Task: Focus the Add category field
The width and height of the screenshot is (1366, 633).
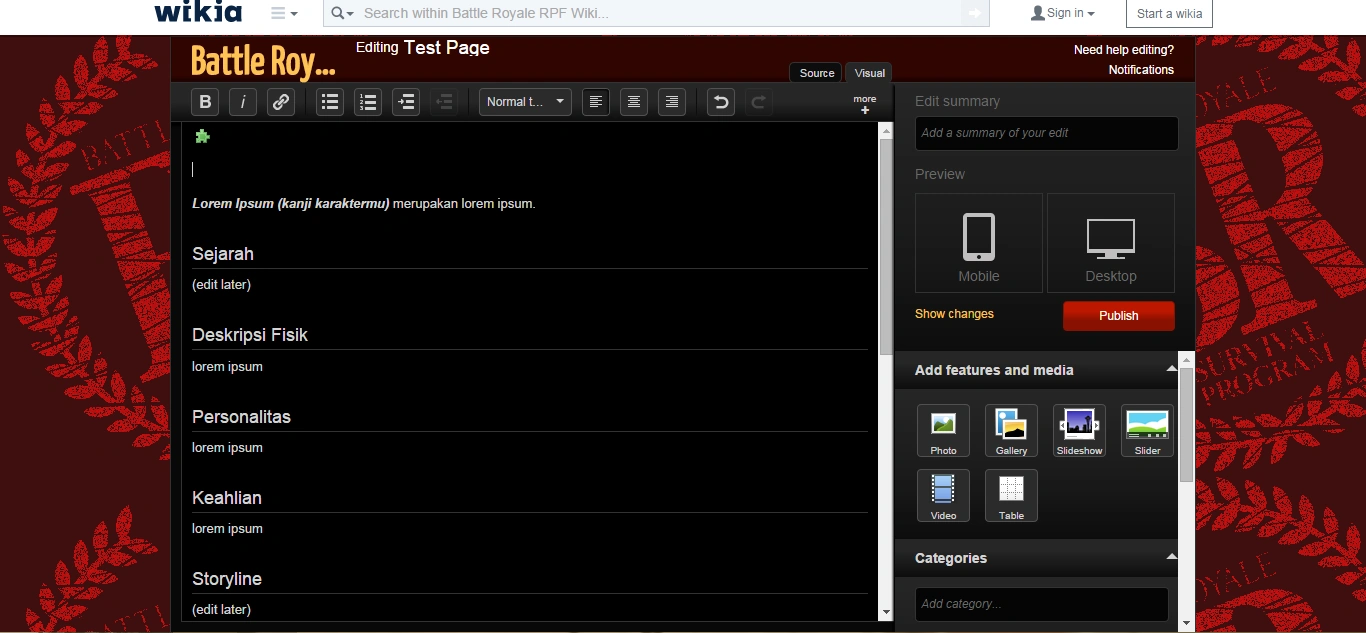Action: point(1041,604)
